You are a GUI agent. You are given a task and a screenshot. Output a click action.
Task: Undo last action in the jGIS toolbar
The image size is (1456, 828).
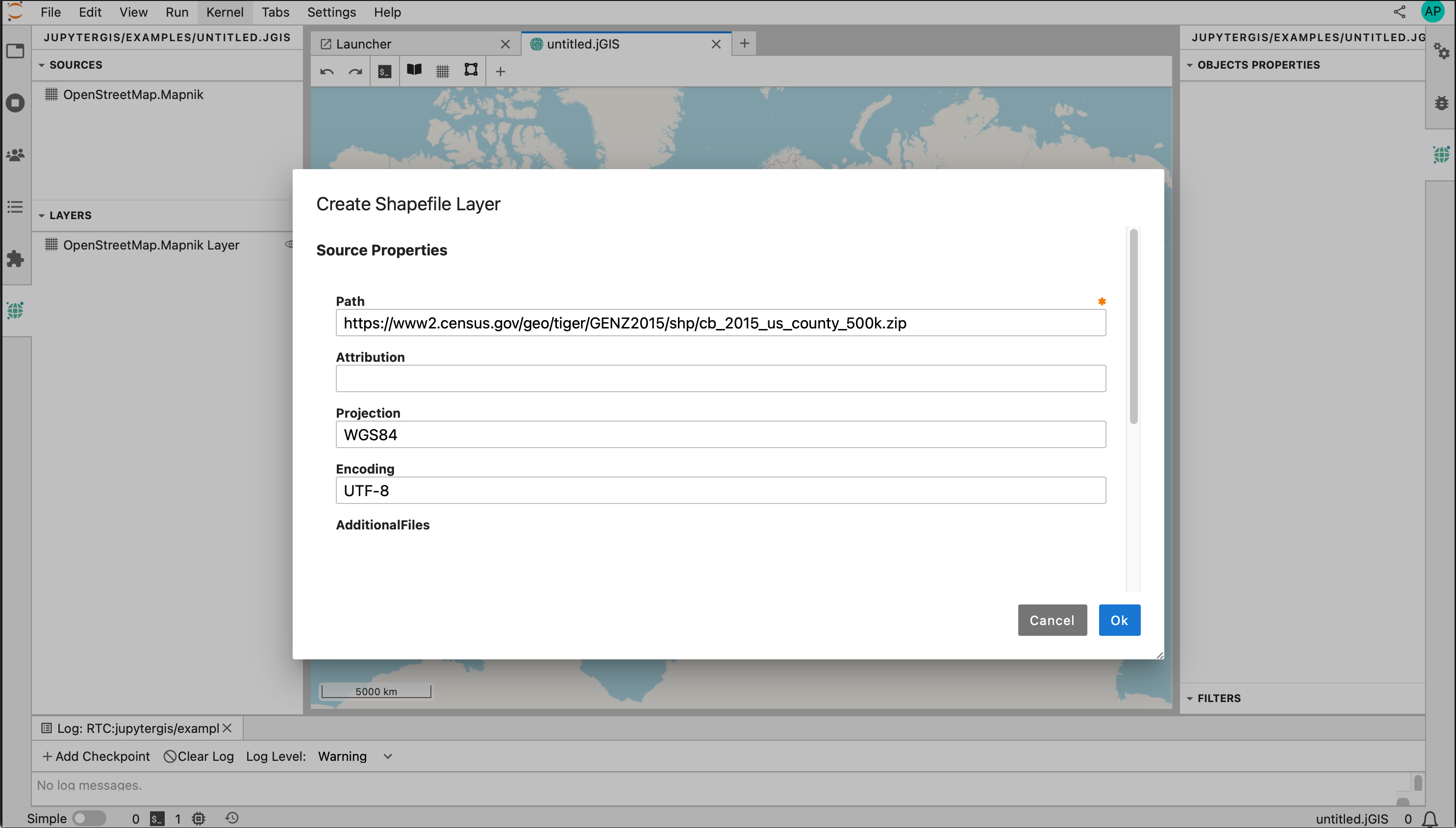point(326,71)
